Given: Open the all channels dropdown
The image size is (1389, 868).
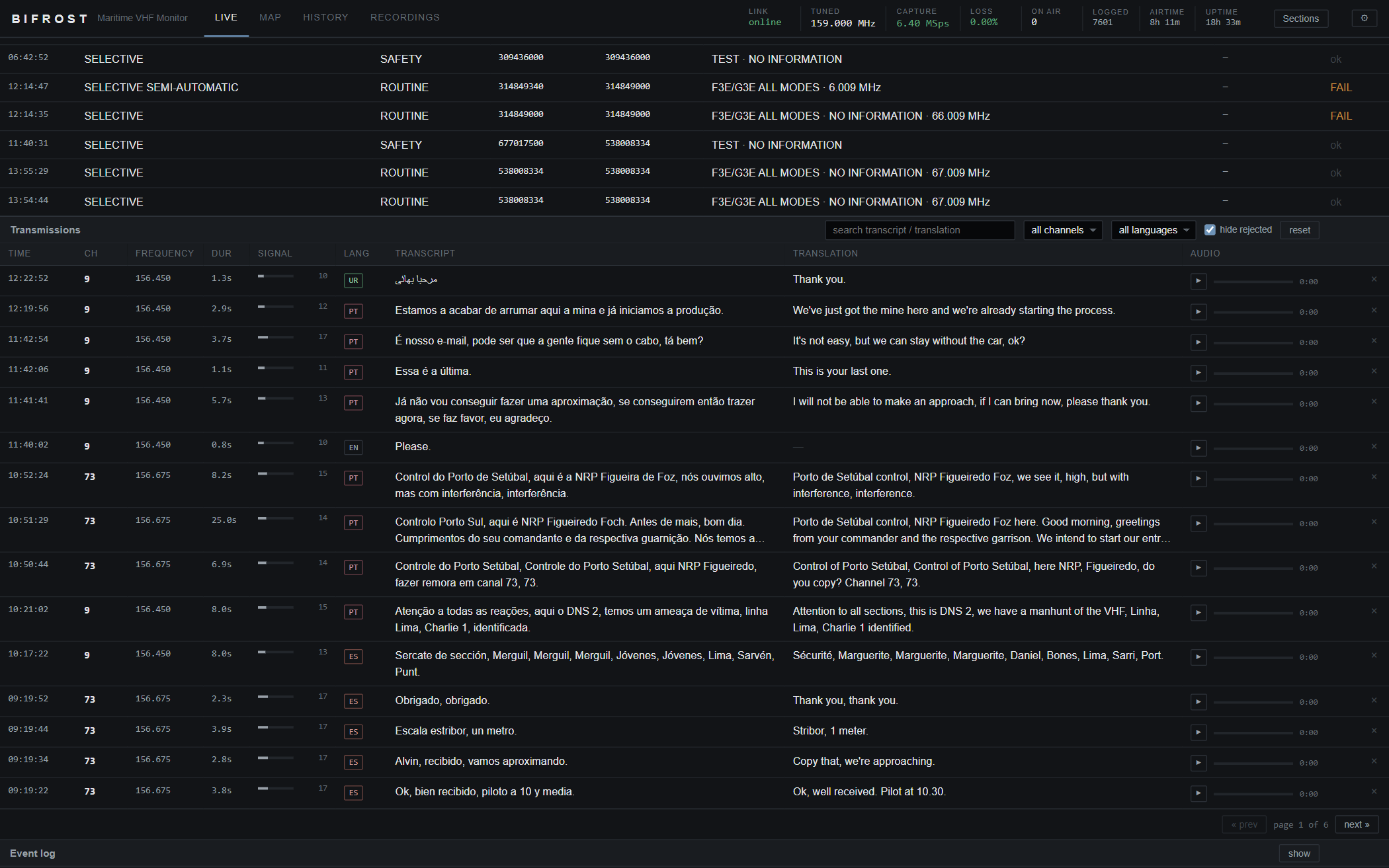Looking at the screenshot, I should (1062, 230).
